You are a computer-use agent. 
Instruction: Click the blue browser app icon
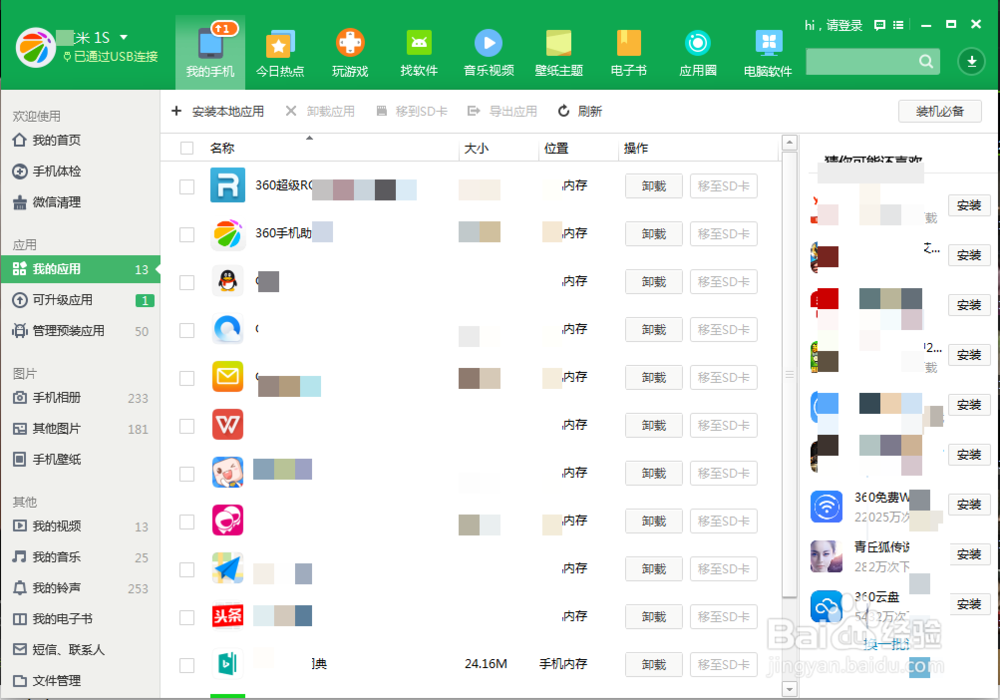(x=228, y=329)
